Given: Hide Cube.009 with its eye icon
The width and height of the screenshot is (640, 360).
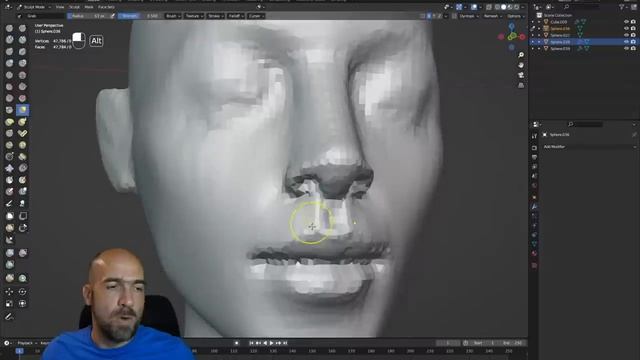Looking at the screenshot, I should (626, 22).
